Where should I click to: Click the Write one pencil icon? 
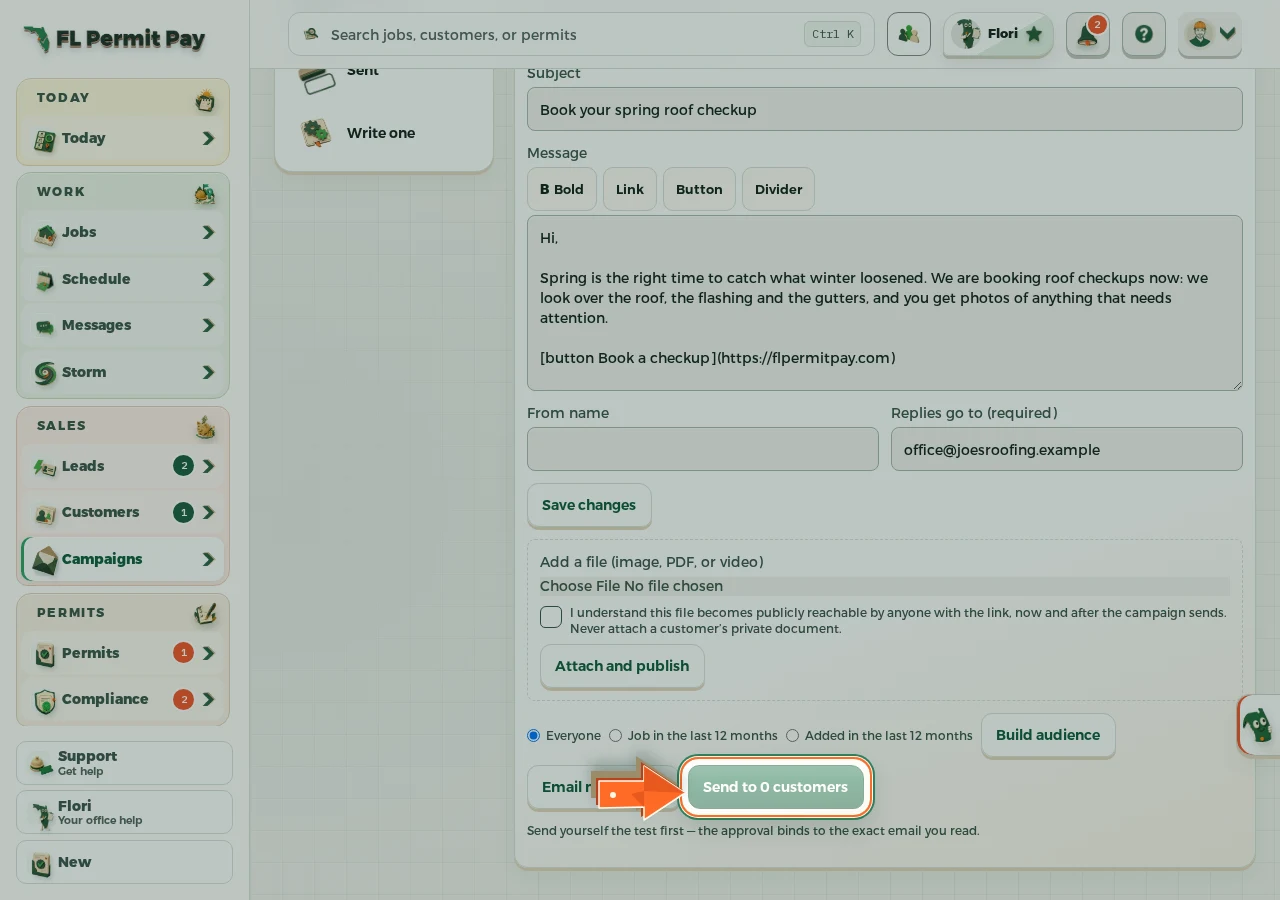[x=317, y=134]
